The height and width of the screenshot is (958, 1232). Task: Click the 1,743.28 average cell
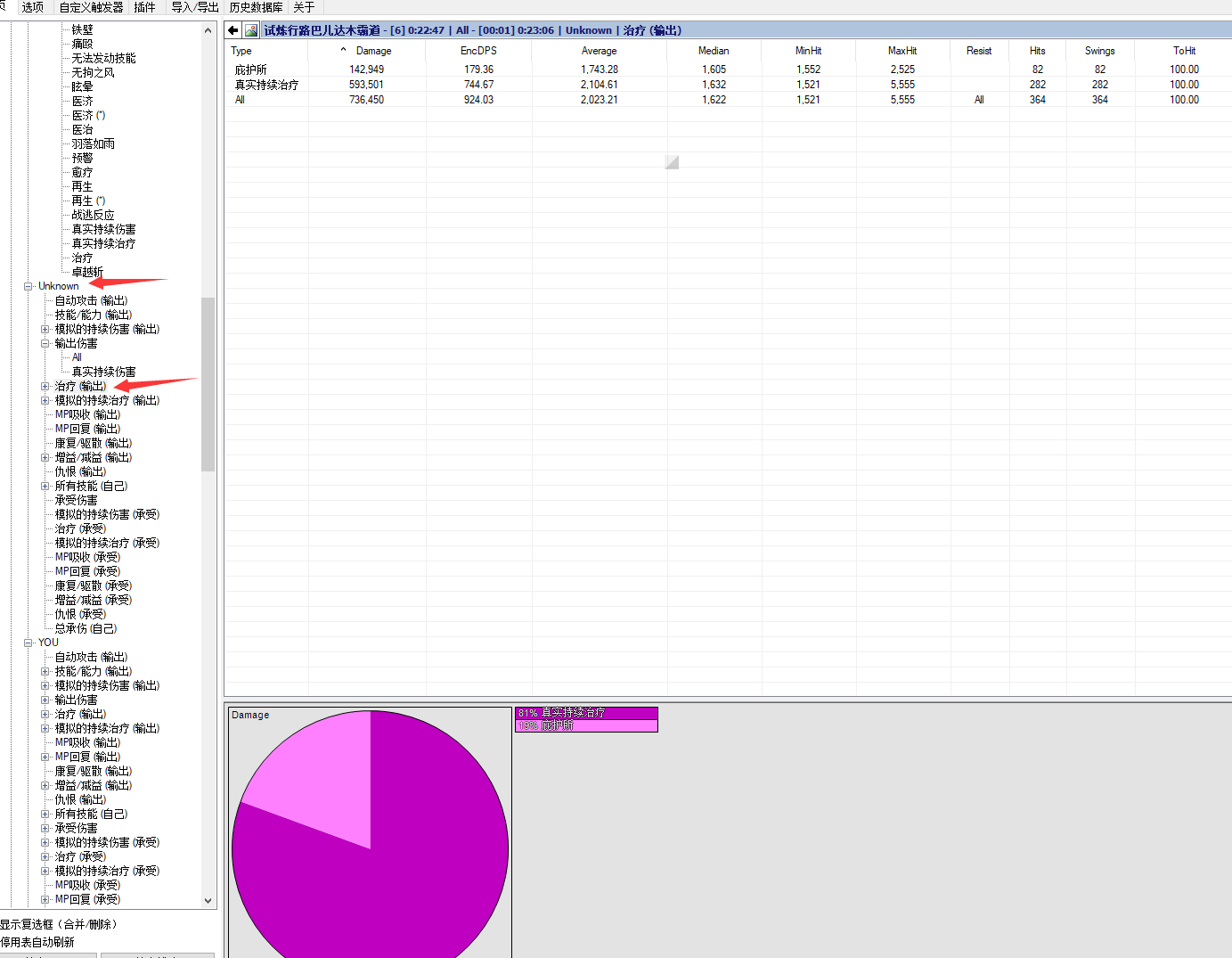tap(600, 70)
